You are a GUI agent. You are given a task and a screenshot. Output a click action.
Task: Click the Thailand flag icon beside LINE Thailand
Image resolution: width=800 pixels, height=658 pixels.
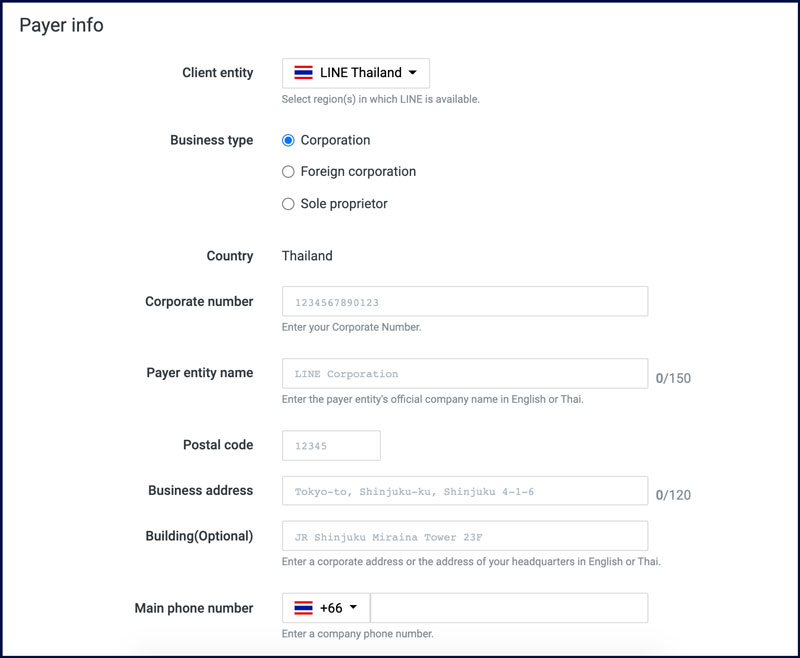[303, 73]
